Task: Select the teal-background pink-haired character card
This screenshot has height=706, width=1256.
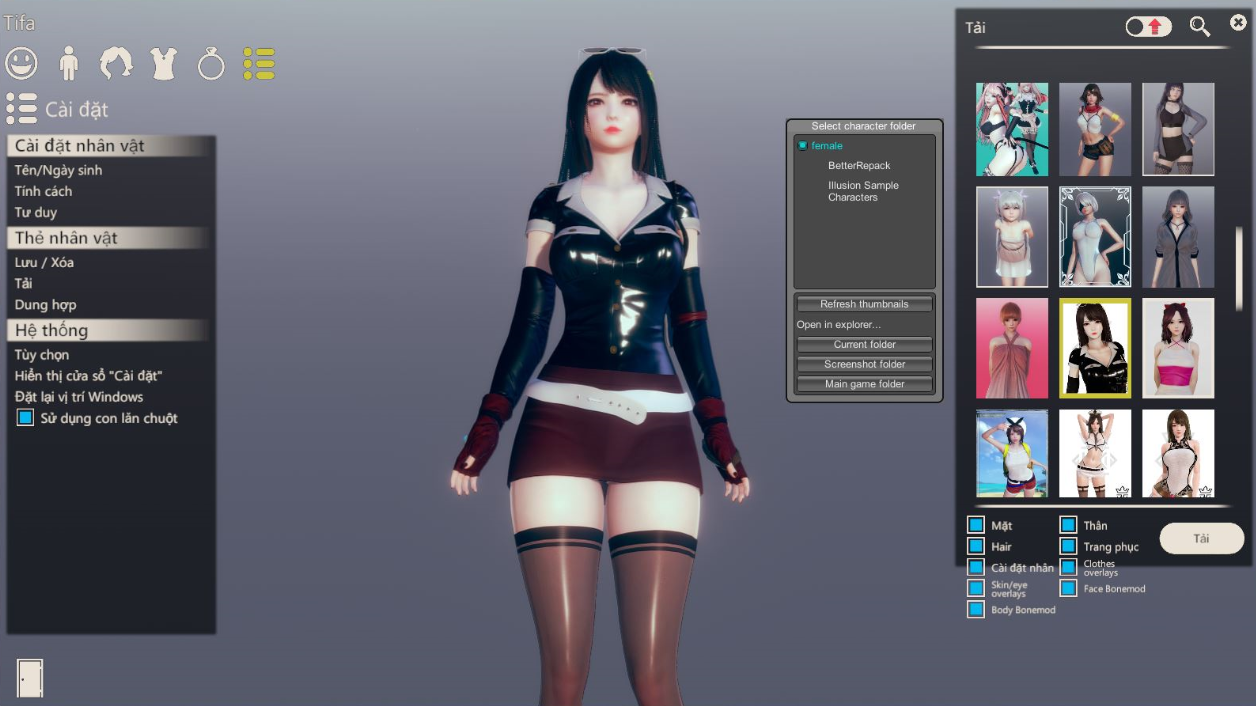Action: click(x=1012, y=129)
